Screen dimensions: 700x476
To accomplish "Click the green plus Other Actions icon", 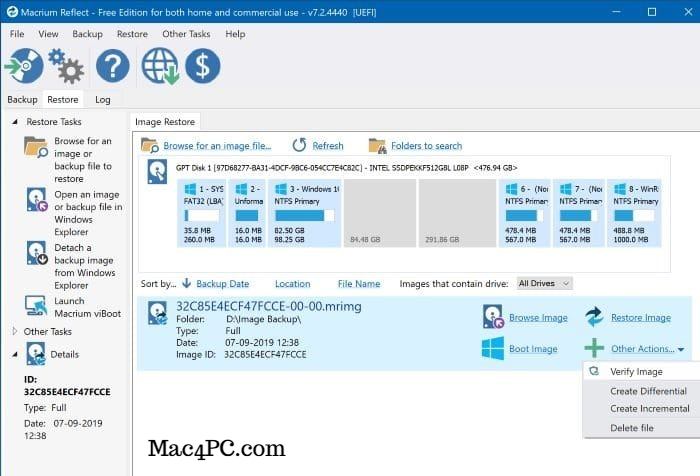I will click(x=594, y=348).
